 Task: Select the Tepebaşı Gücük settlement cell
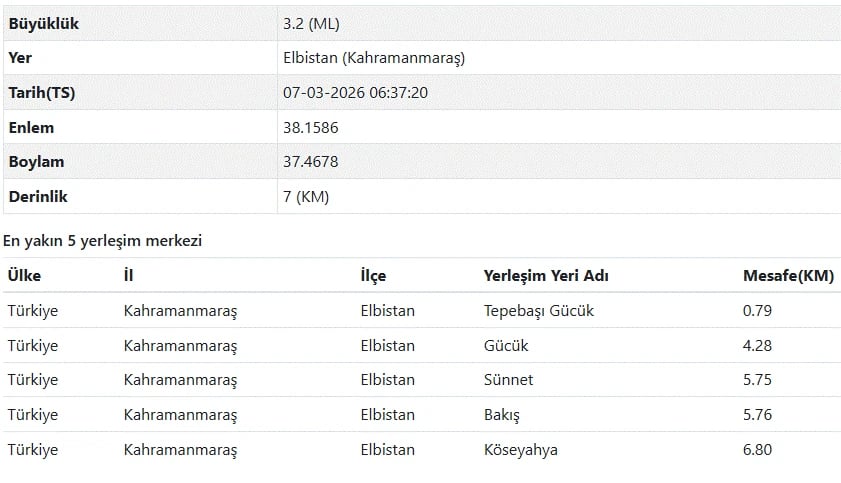click(539, 311)
